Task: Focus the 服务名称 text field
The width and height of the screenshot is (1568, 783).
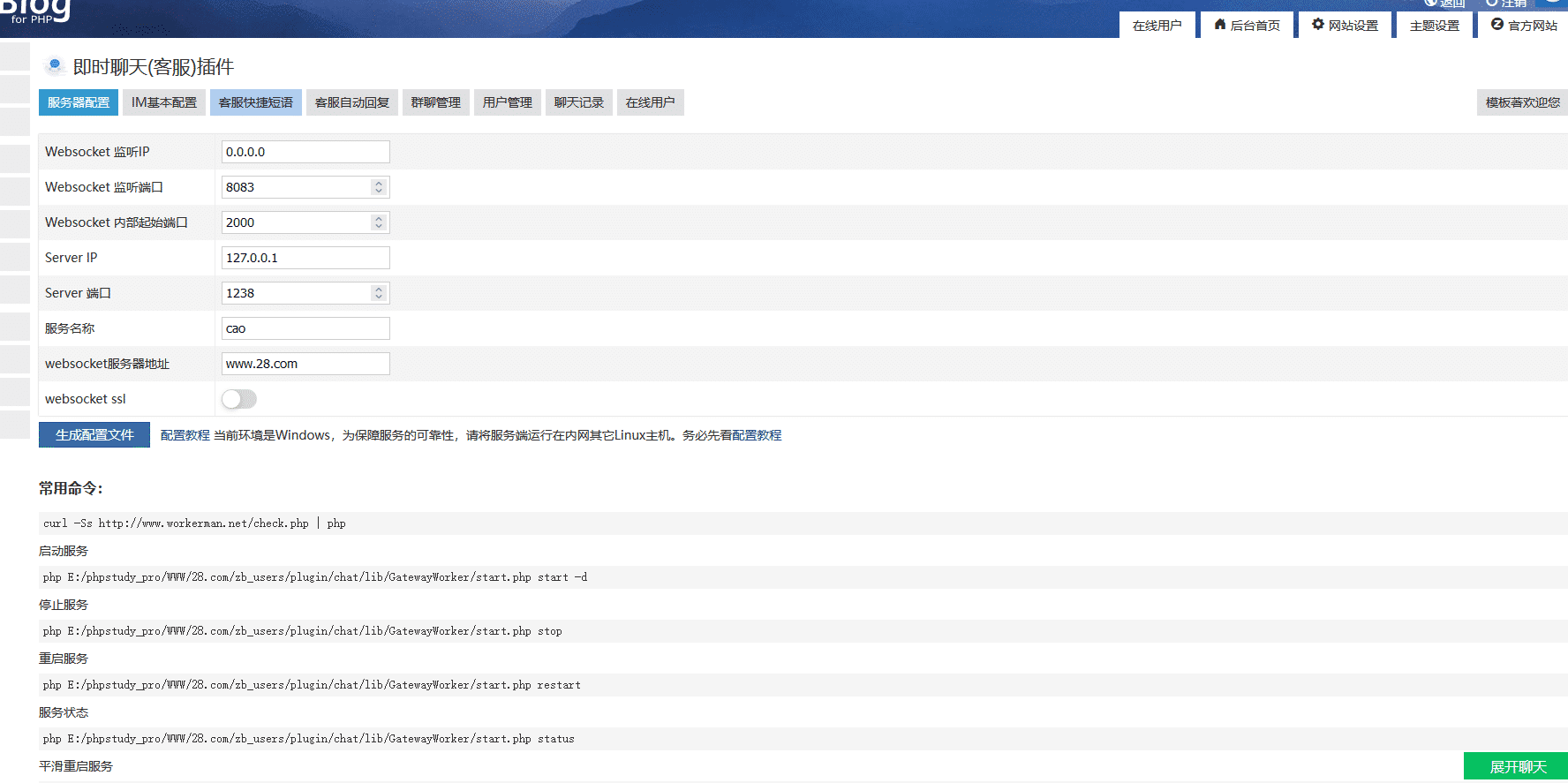Action: tap(305, 328)
